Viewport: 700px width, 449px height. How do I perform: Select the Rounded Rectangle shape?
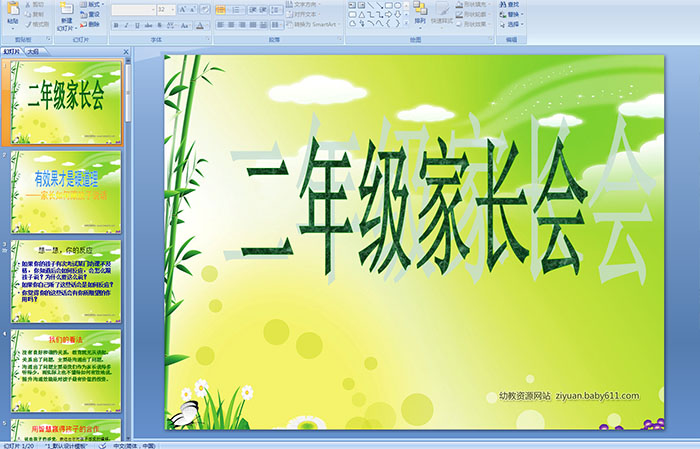pos(352,15)
